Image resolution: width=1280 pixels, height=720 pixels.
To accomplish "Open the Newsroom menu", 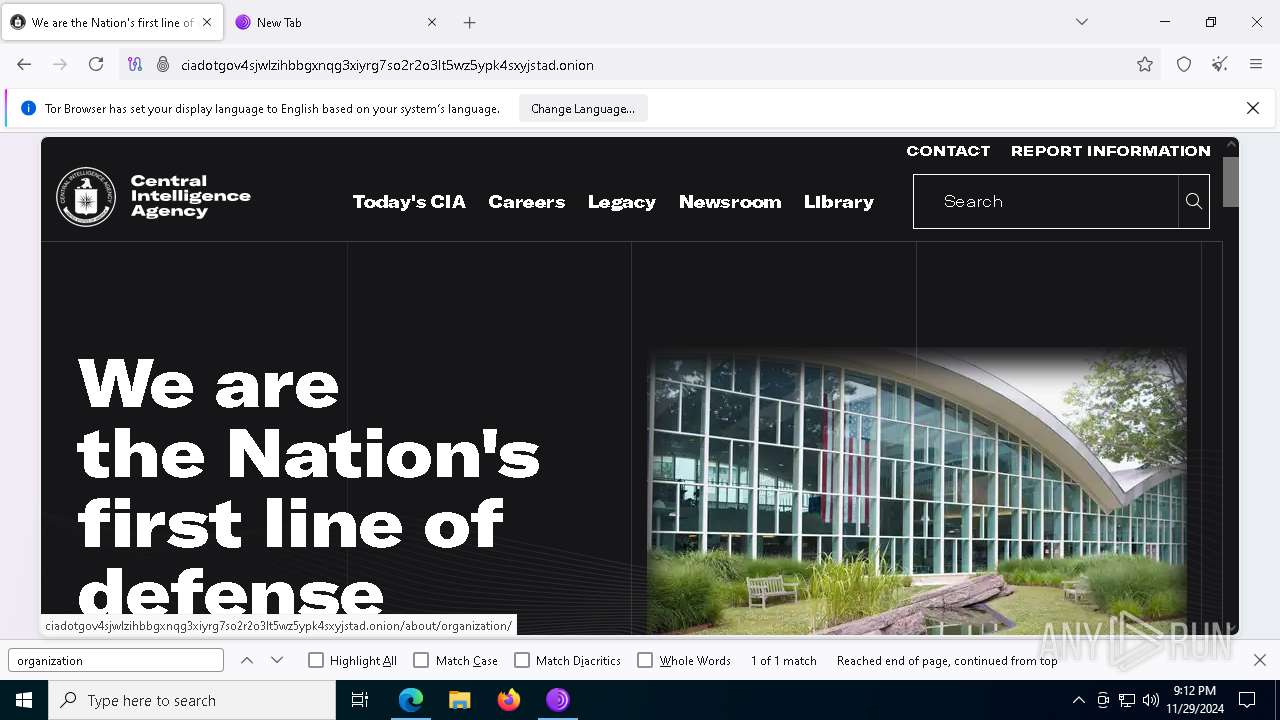I will click(x=730, y=202).
